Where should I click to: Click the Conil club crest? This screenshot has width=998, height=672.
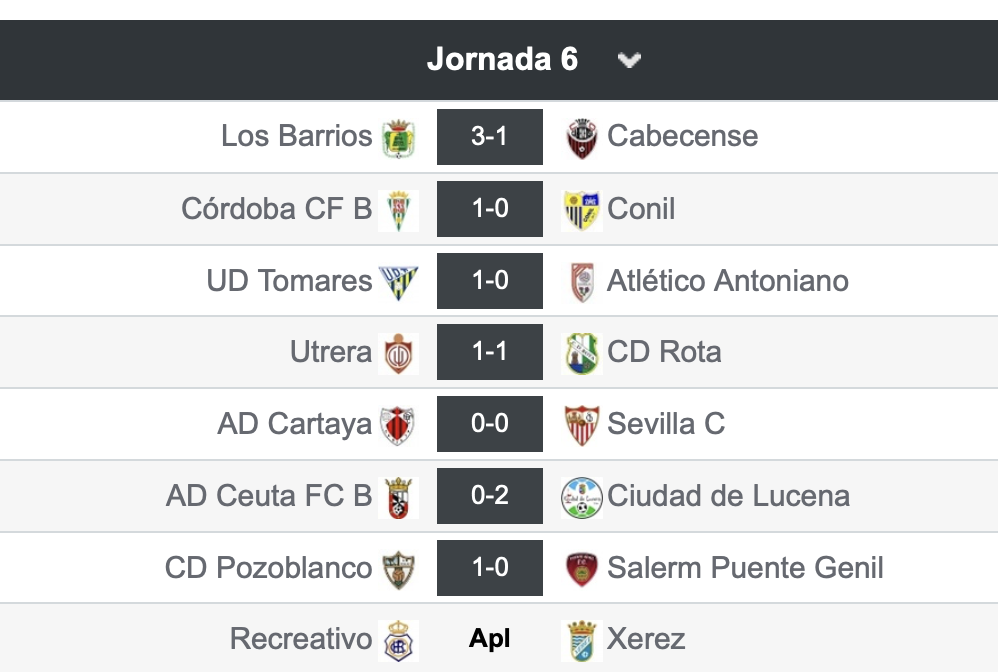click(x=582, y=210)
